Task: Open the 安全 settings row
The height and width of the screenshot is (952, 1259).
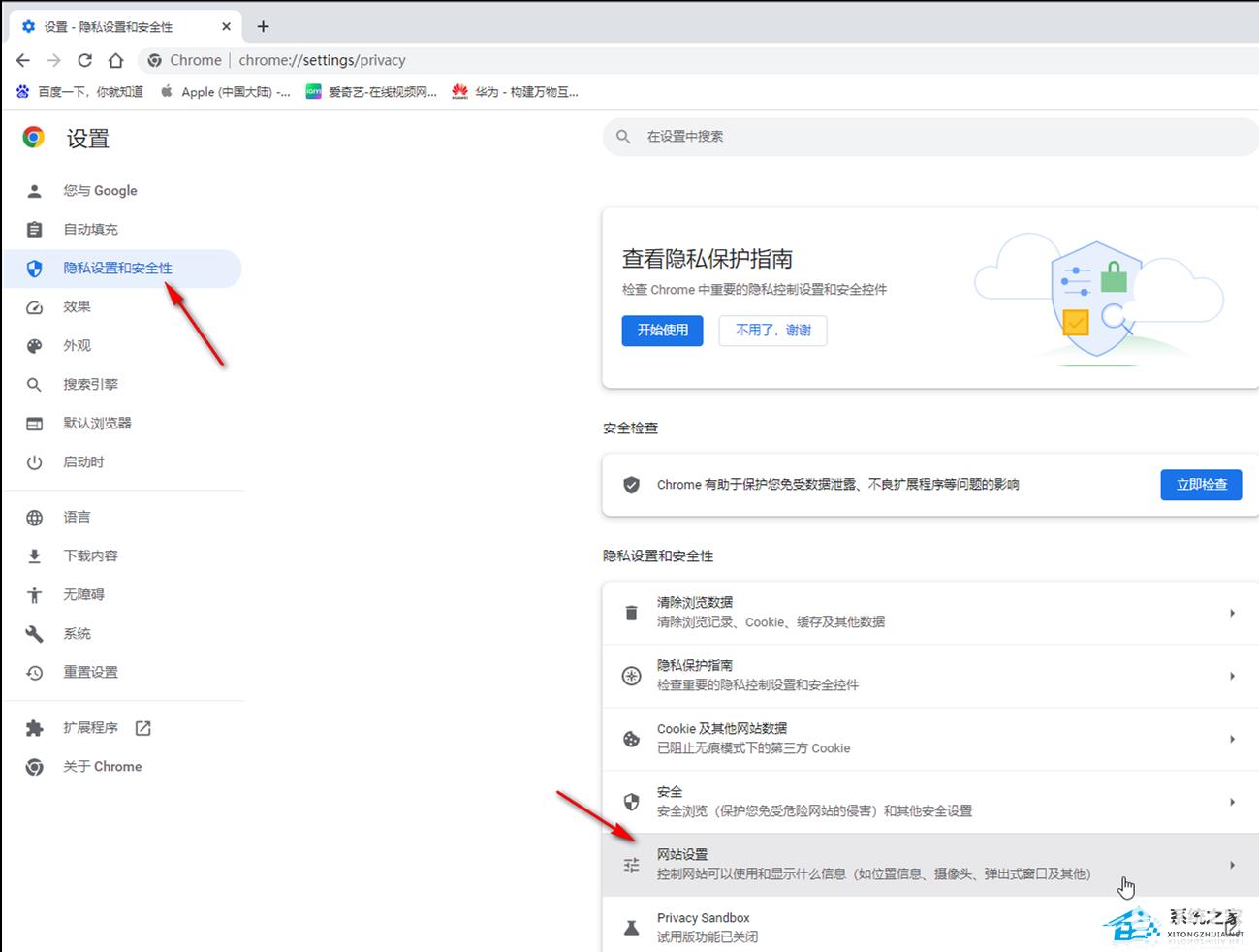Action: pos(930,802)
